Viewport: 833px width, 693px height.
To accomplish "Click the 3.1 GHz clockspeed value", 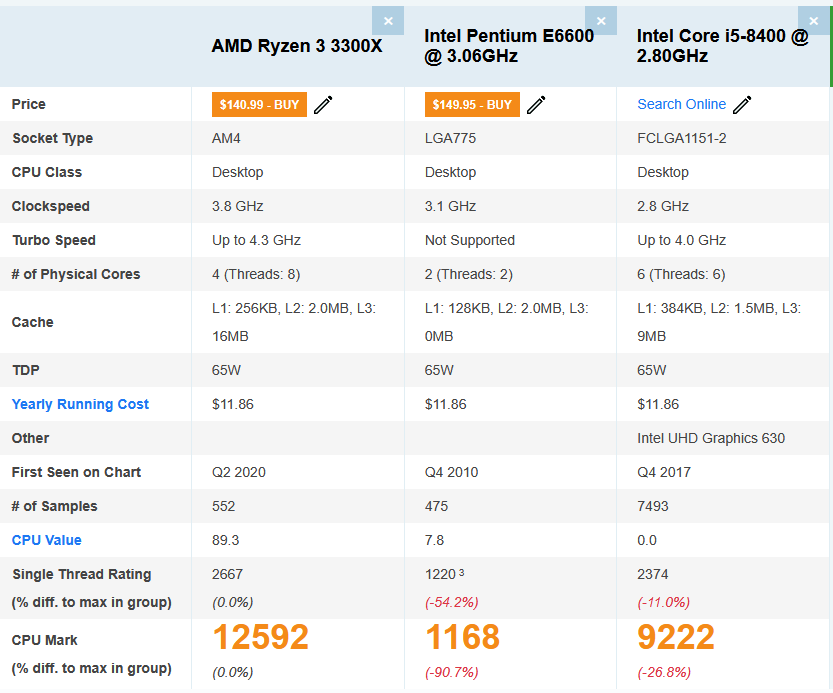I will (x=450, y=207).
